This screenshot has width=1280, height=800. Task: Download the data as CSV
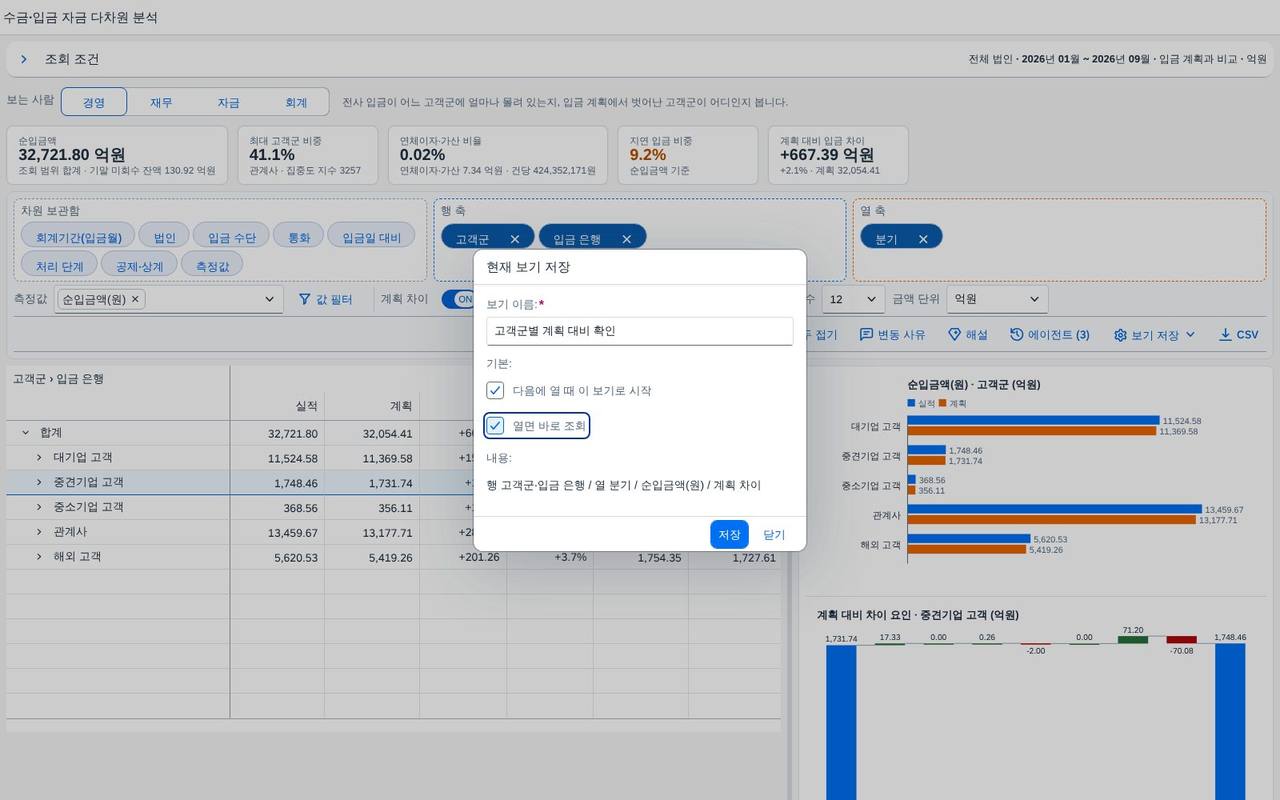[x=1239, y=335]
